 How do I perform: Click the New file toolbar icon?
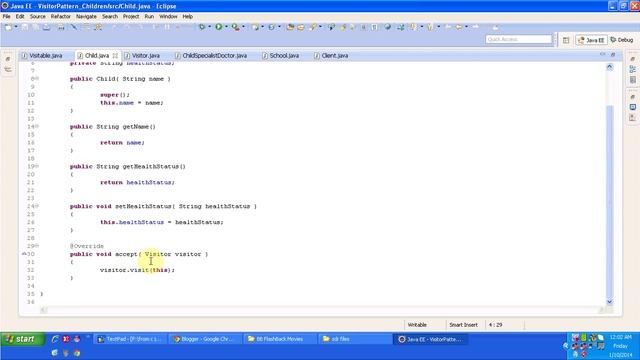(8, 27)
